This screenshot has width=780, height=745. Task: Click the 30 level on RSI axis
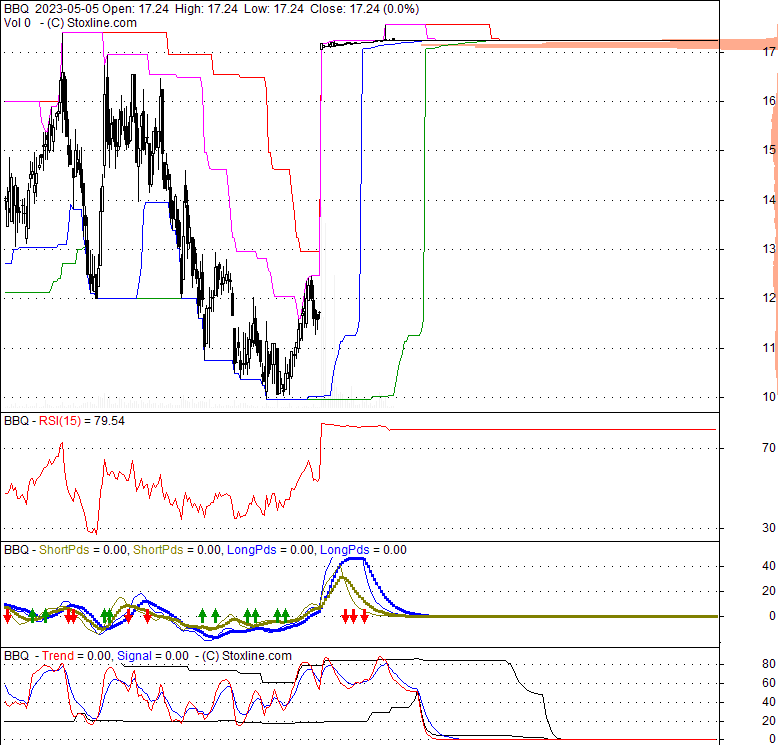click(769, 528)
